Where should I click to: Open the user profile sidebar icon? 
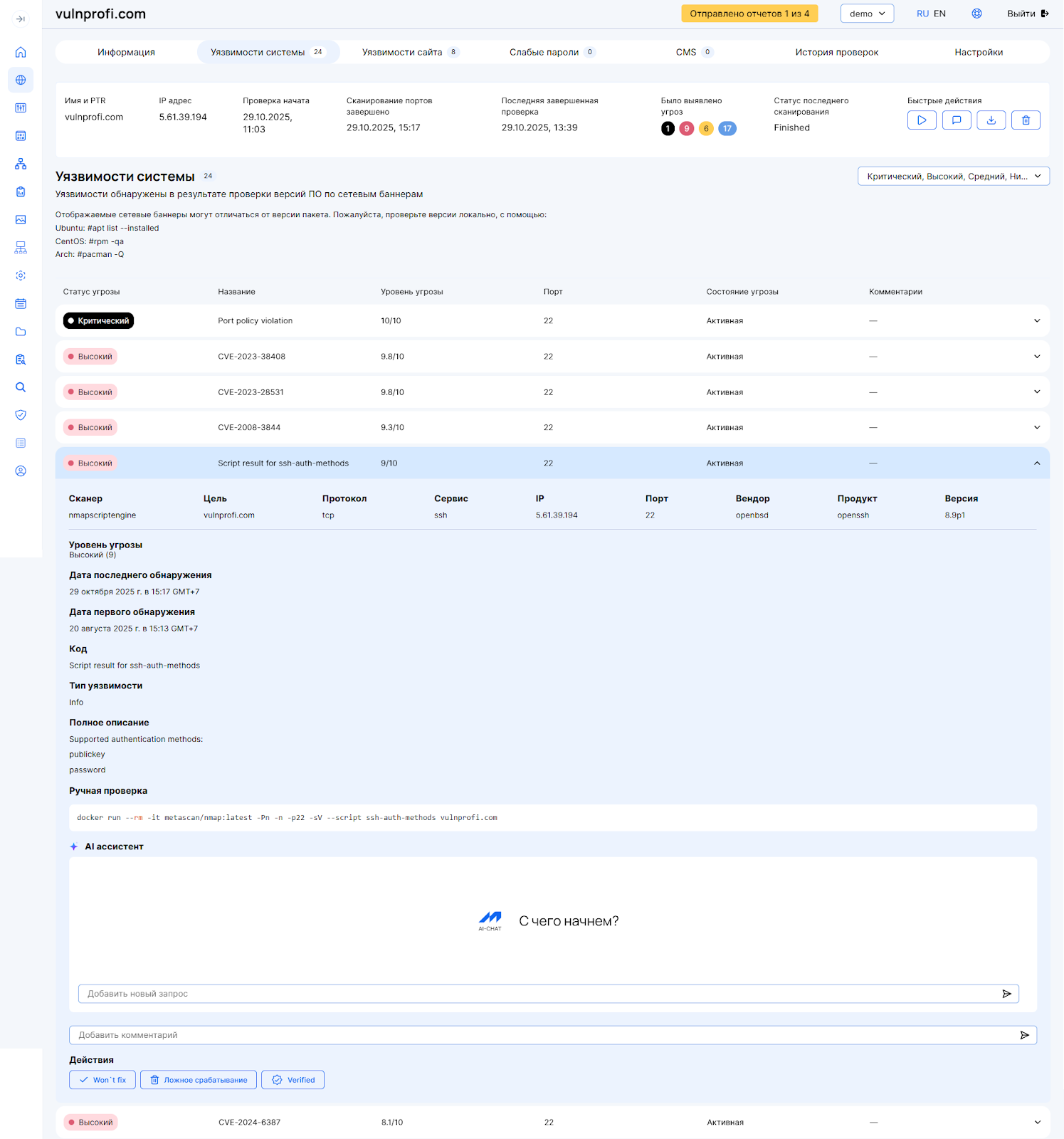coord(21,471)
